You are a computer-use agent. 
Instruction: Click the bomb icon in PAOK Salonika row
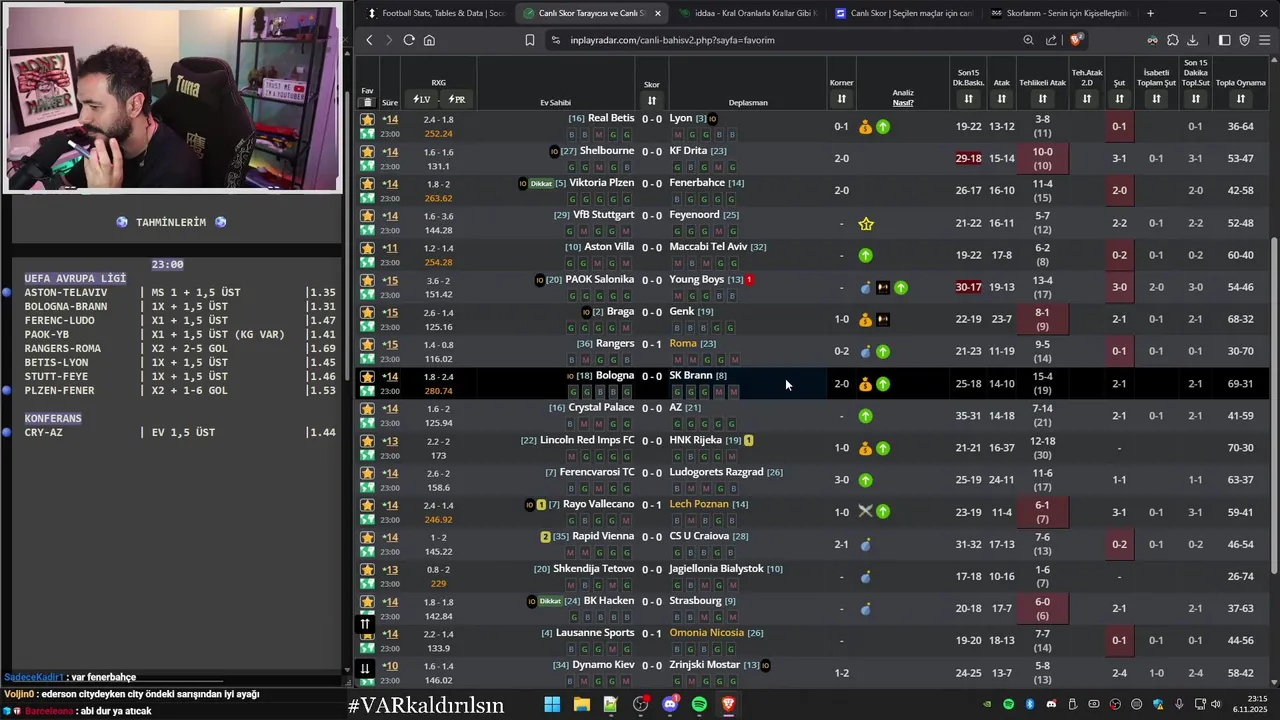tap(866, 288)
